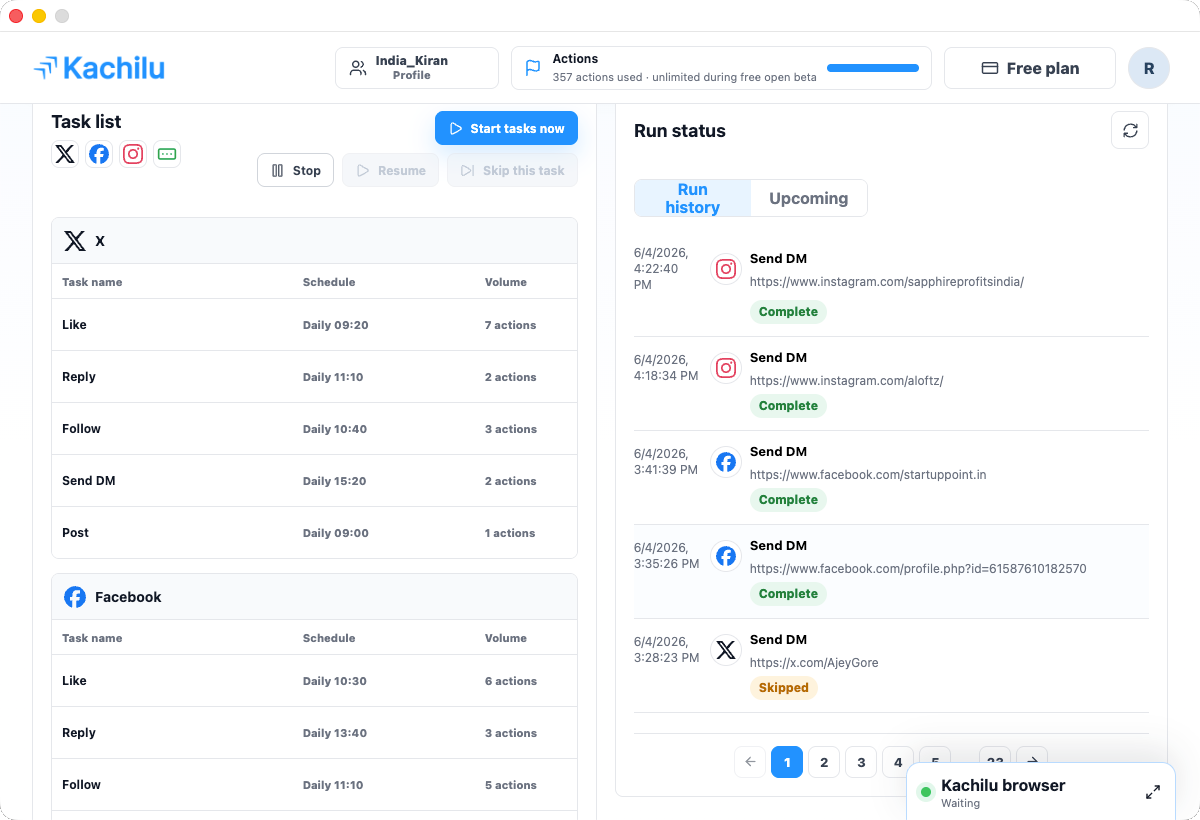This screenshot has height=820, width=1200.
Task: Click Instagram icon for aloftz run
Action: click(x=727, y=368)
